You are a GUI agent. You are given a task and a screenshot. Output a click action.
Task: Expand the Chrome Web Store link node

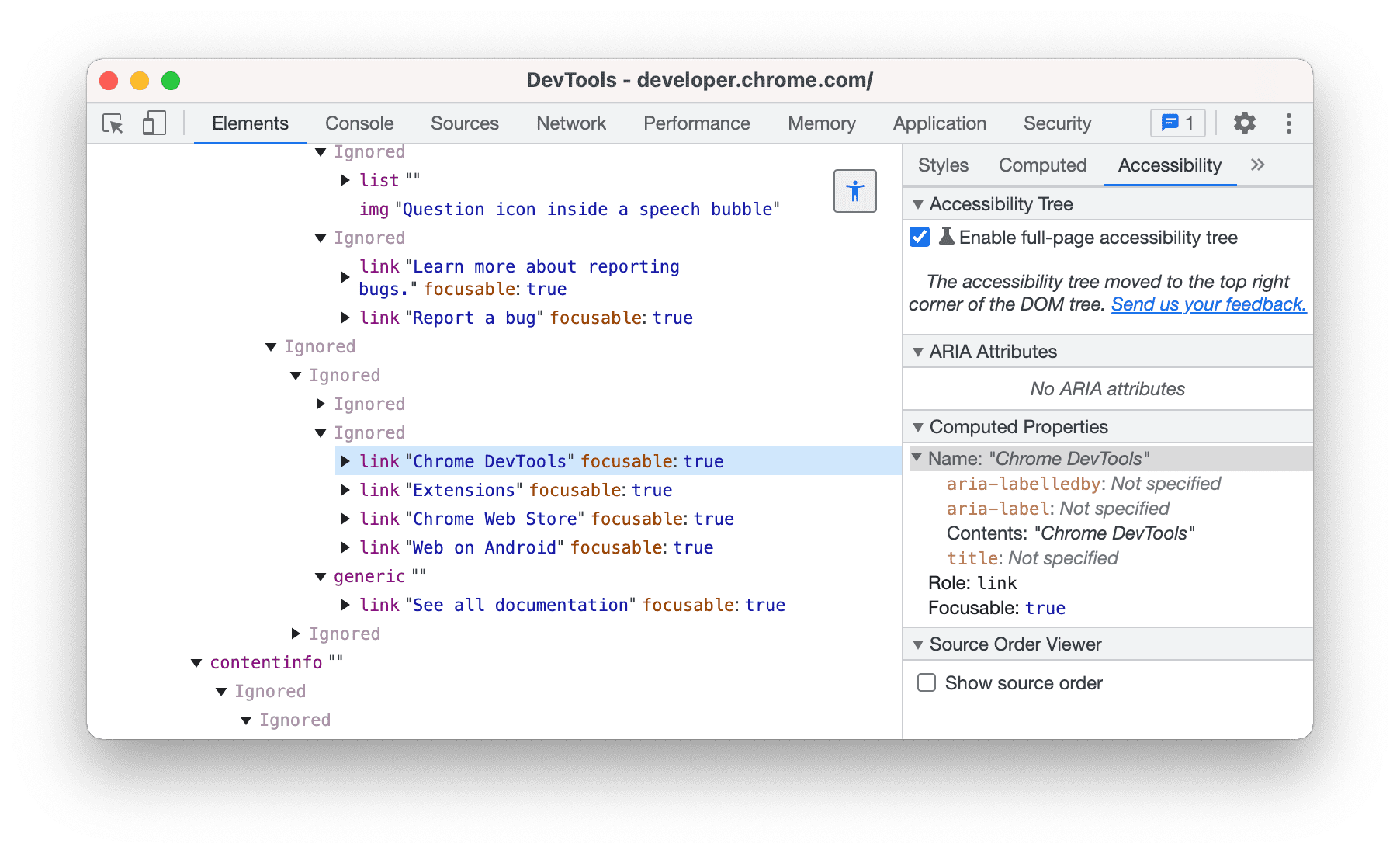[x=345, y=519]
